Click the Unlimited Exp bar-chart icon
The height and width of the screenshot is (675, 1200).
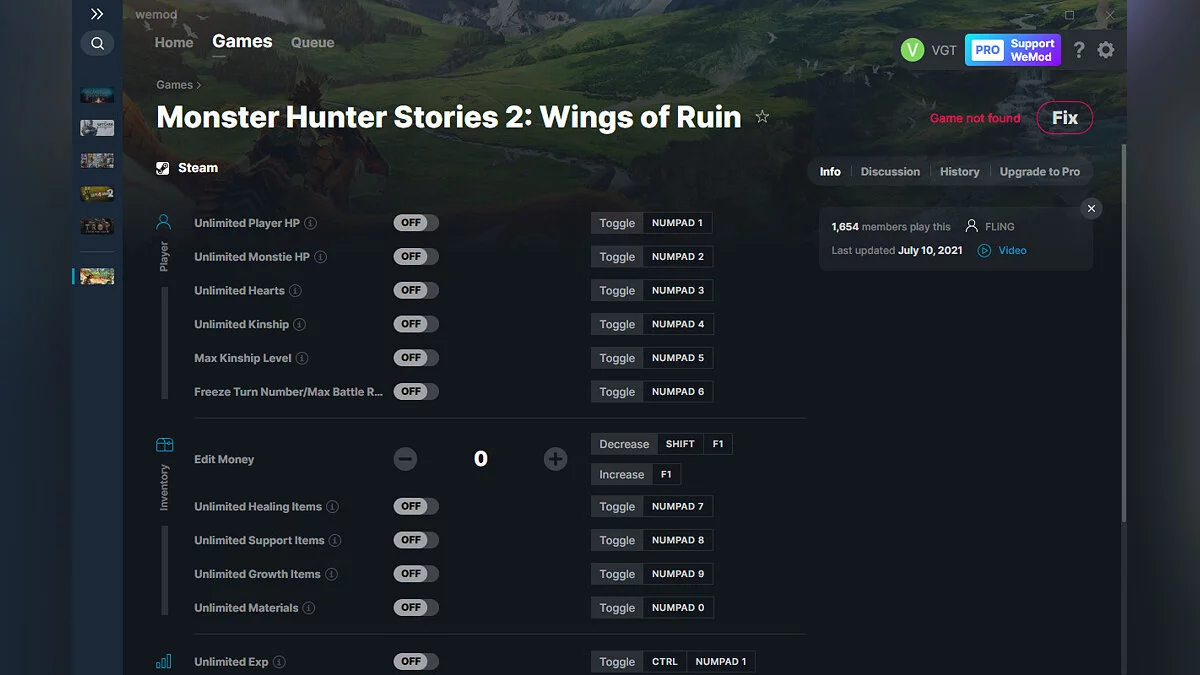pyautogui.click(x=163, y=661)
